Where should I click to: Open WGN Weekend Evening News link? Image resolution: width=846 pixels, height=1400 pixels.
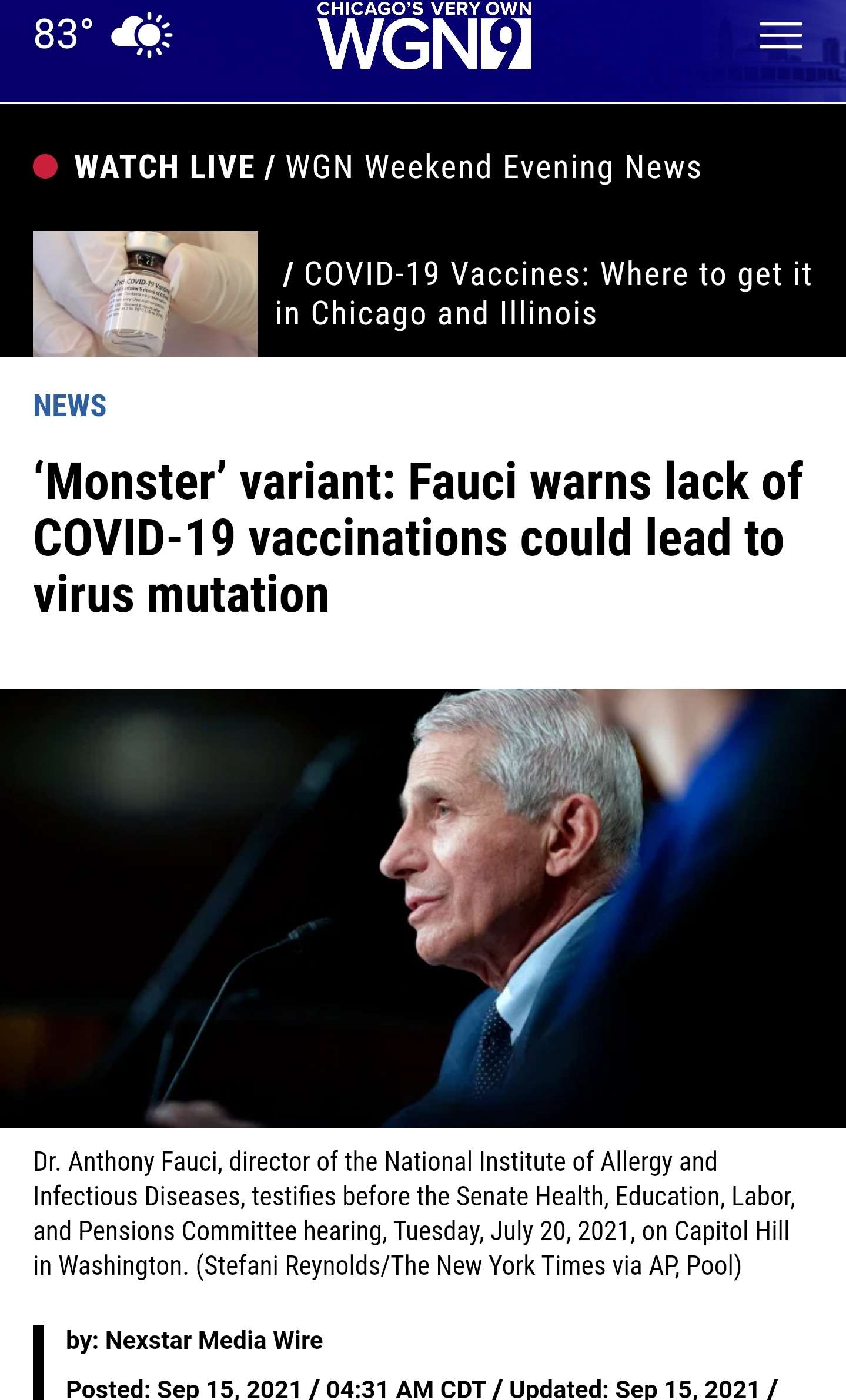(493, 168)
